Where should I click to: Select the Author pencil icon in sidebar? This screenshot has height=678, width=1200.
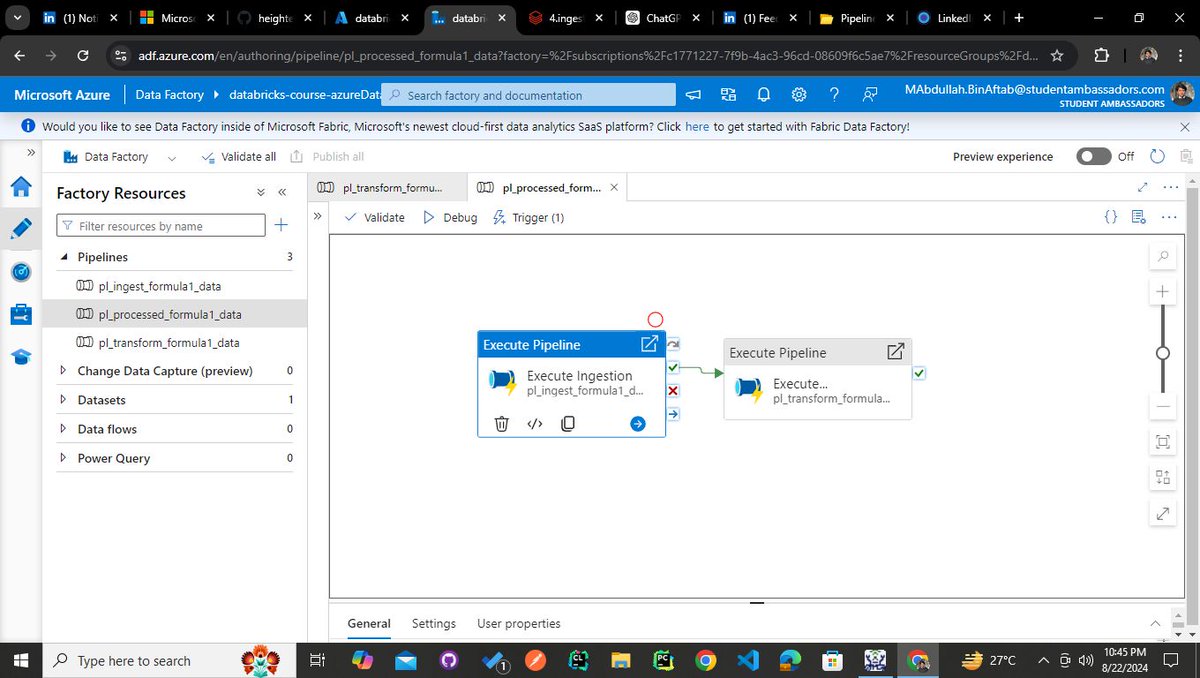21,227
